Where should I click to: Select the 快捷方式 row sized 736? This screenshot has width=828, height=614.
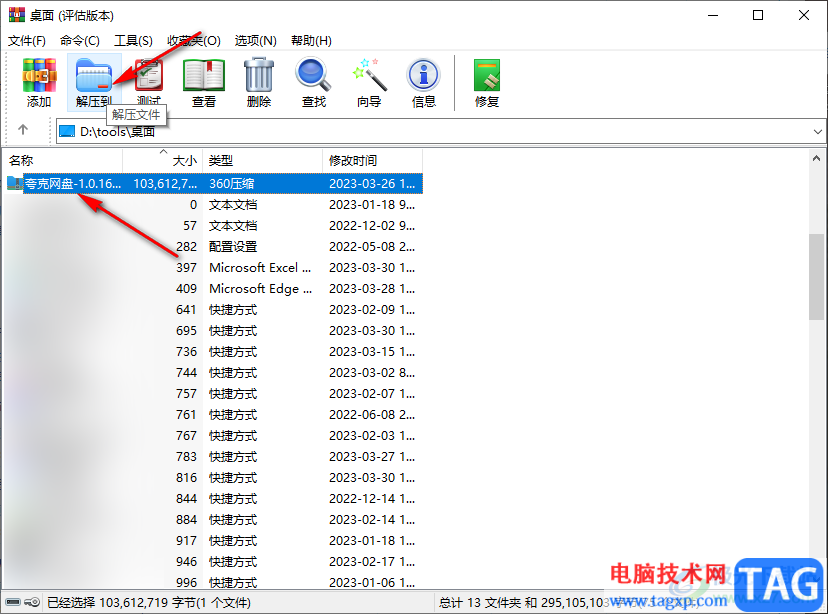pyautogui.click(x=214, y=352)
